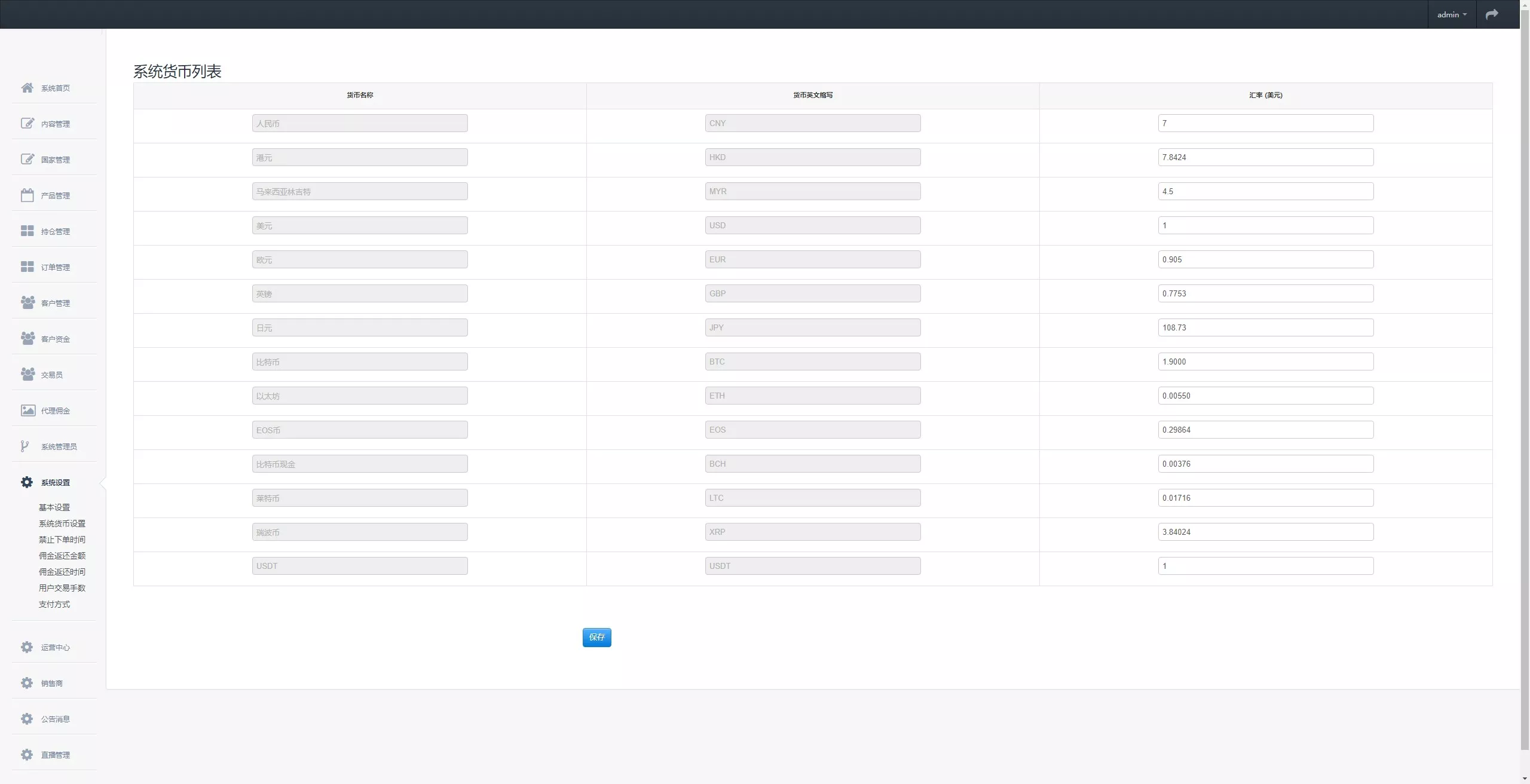
Task: Click the grid icon beside 持仓管理
Action: (27, 231)
